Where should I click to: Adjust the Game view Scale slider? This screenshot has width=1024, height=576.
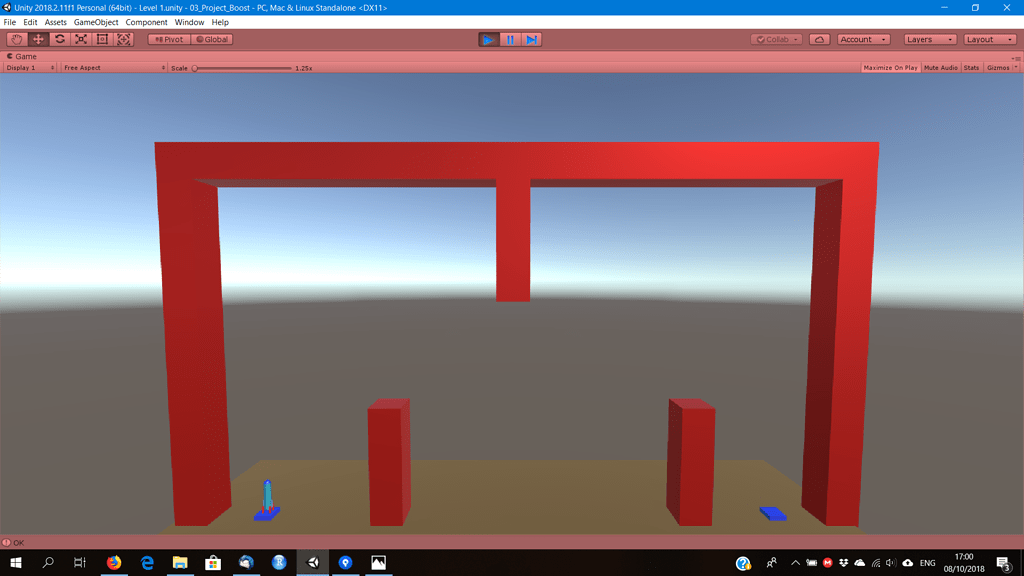[240, 69]
